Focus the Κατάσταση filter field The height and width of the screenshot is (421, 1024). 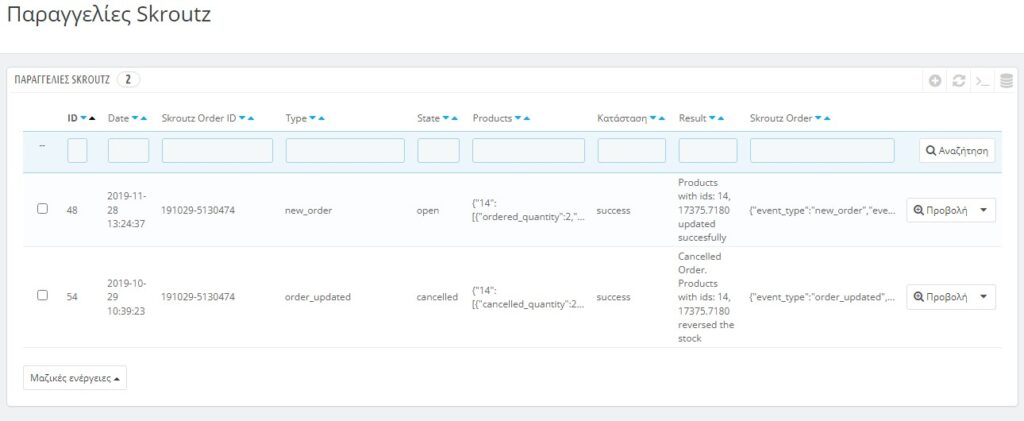click(x=632, y=151)
